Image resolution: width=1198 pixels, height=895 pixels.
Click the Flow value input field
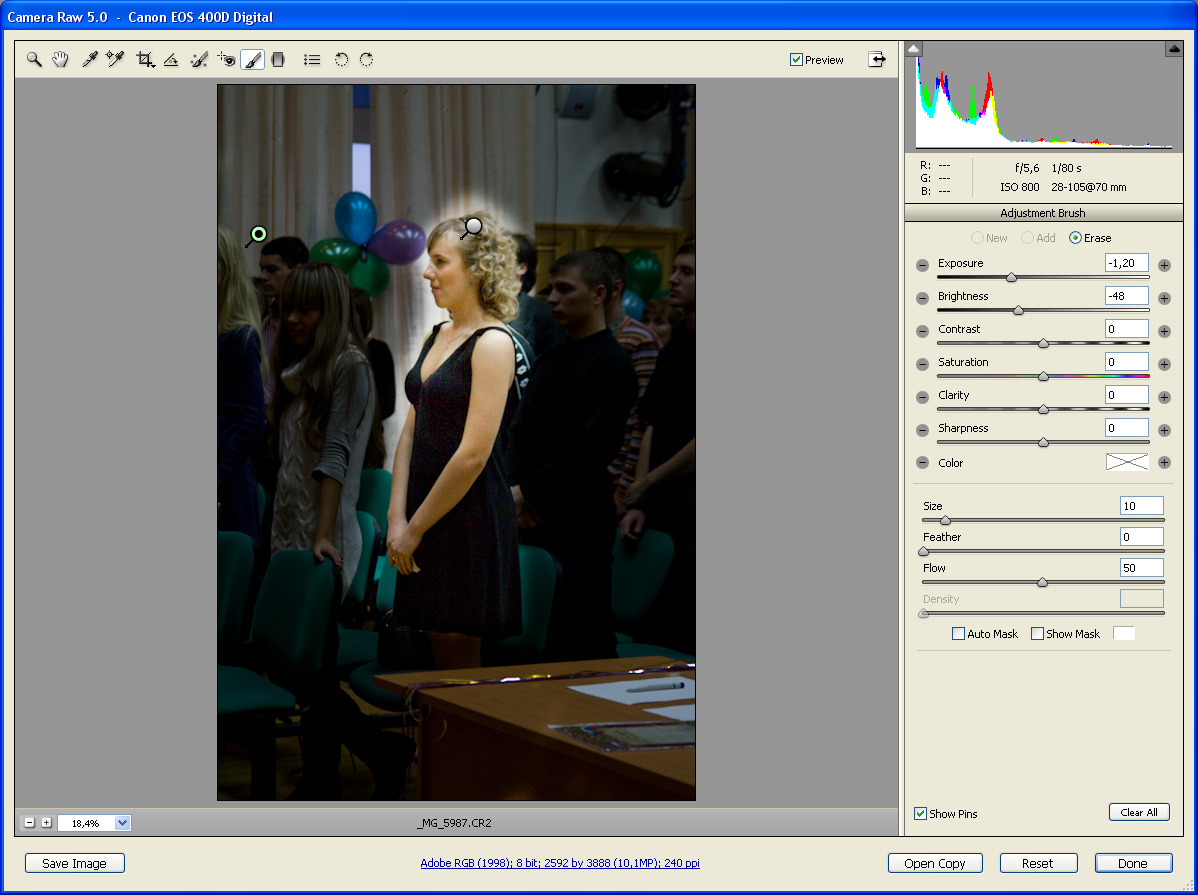1141,568
